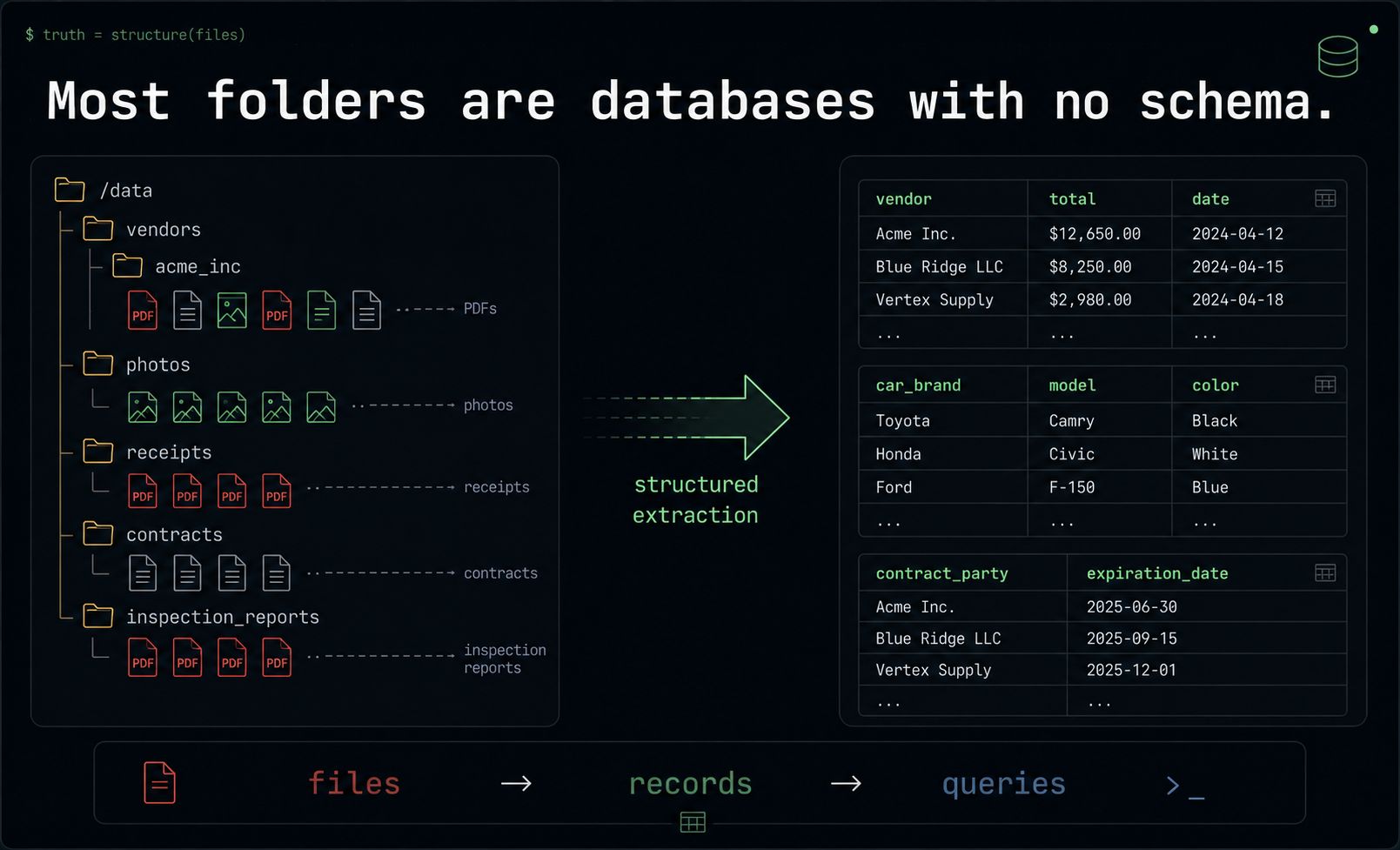Click the /data root folder icon
Viewport: 1400px width, 850px height.
70,190
